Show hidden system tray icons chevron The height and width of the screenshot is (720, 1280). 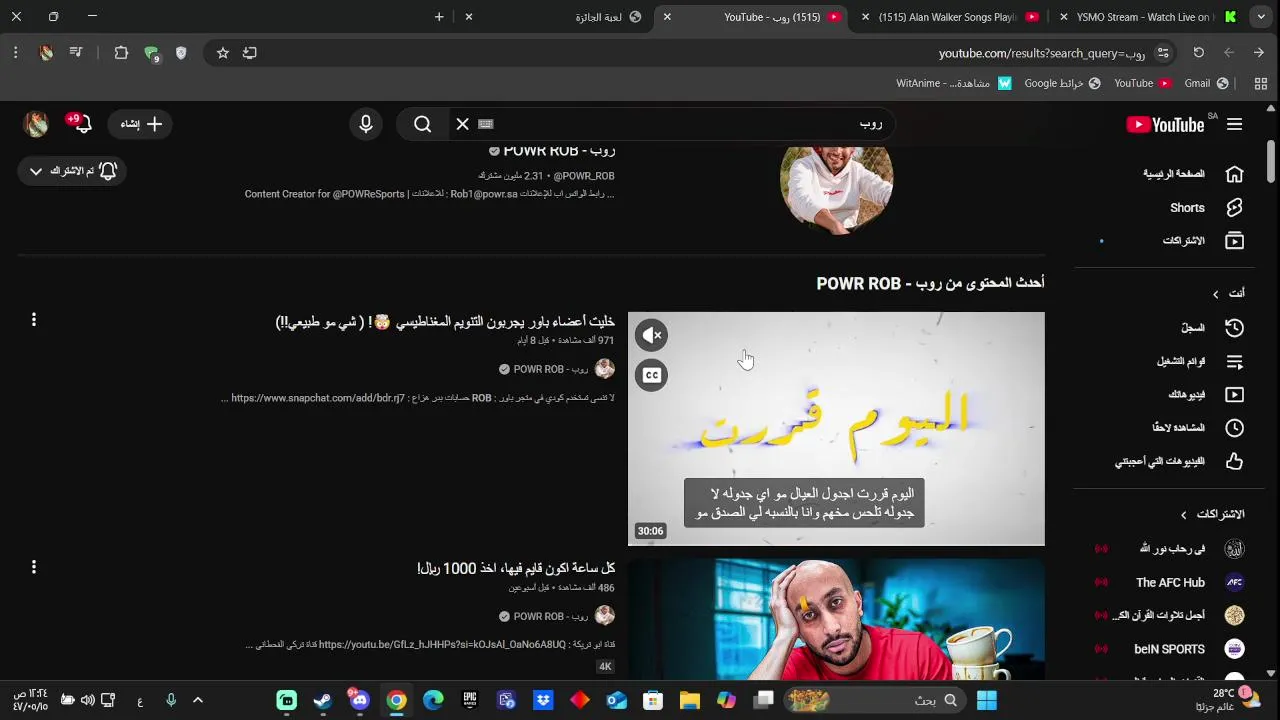point(198,700)
